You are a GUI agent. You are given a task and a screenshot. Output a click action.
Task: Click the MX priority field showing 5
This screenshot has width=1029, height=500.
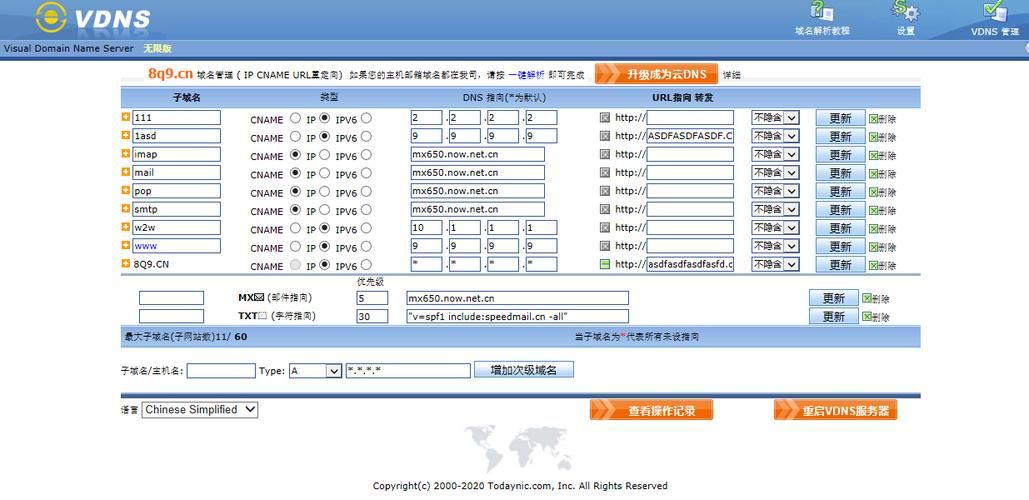[x=372, y=298]
